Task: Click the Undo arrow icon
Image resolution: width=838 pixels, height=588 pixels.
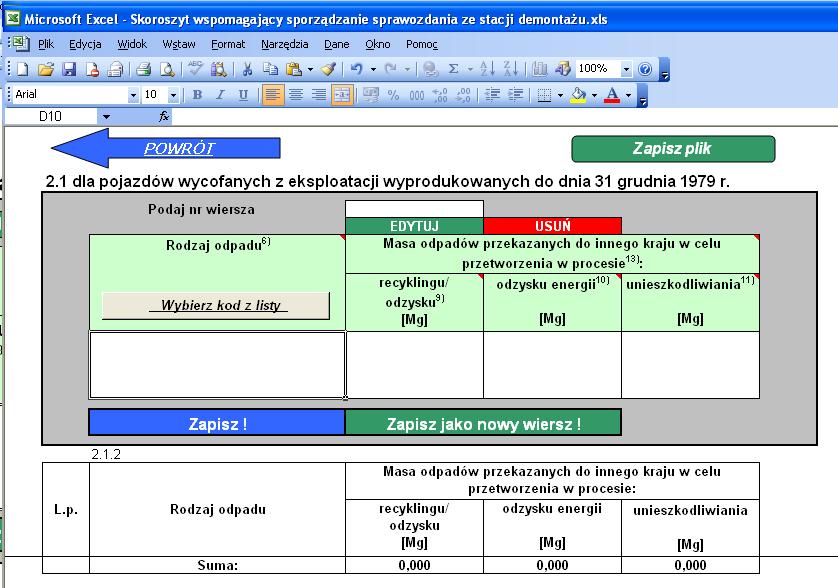Action: pos(356,69)
